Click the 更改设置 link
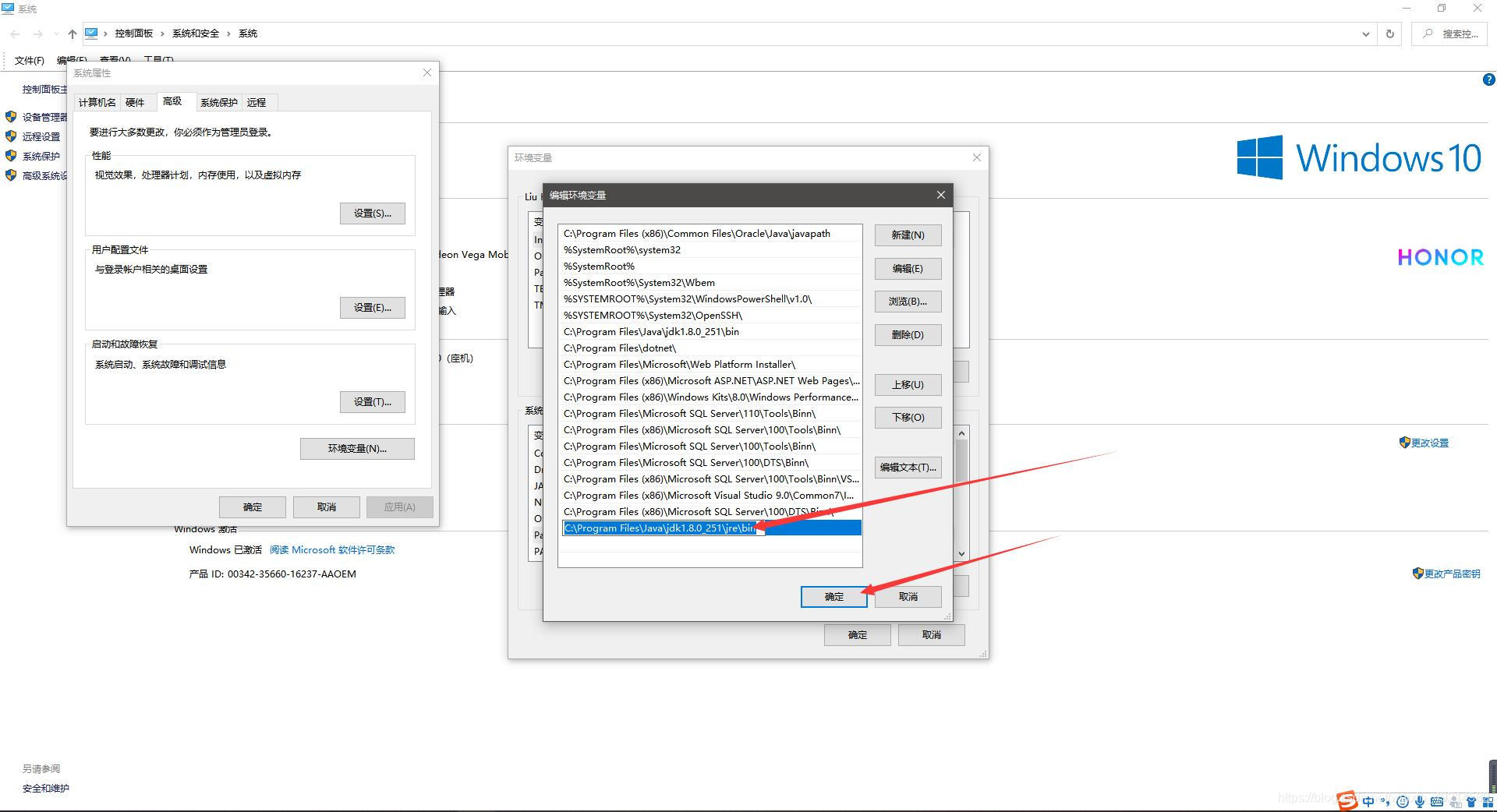This screenshot has height=812, width=1497. point(1430,443)
